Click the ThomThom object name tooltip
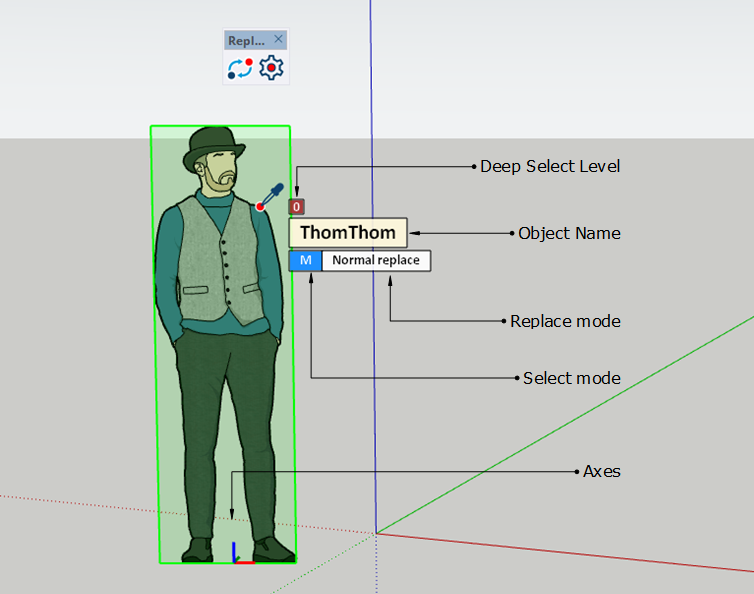Viewport: 754px width, 594px height. (348, 233)
